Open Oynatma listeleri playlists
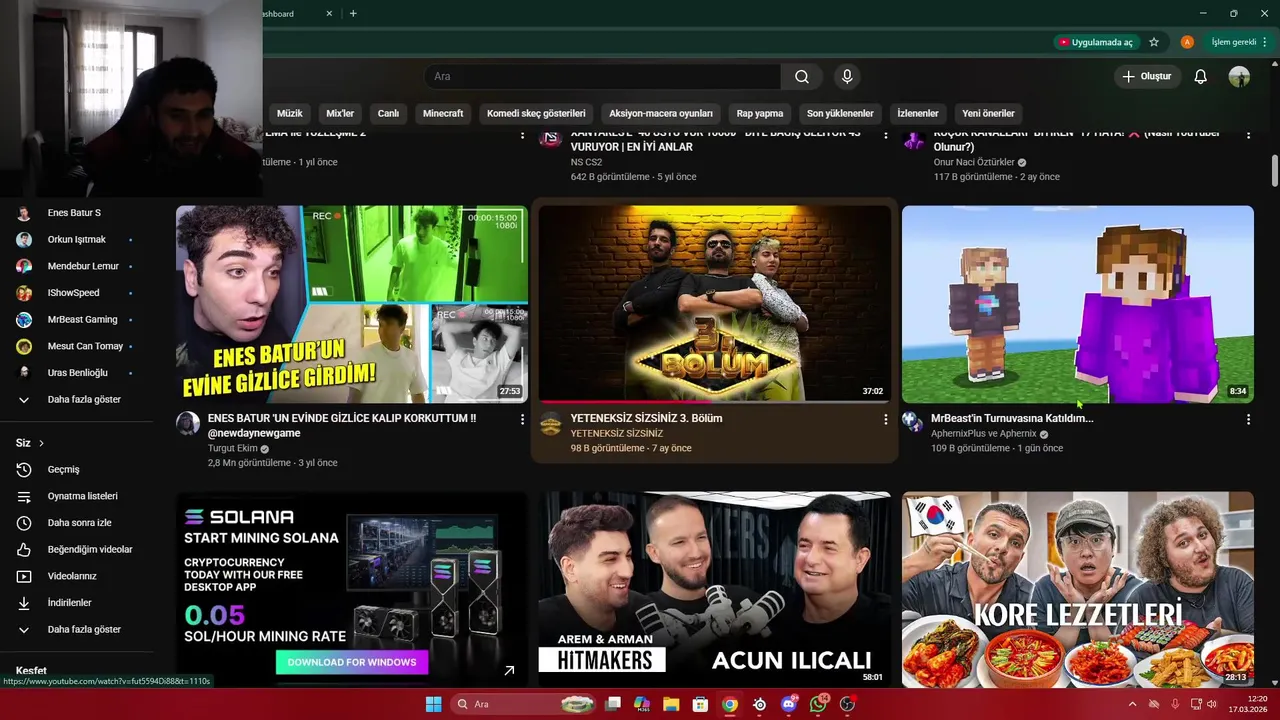The image size is (1280, 720). point(80,496)
